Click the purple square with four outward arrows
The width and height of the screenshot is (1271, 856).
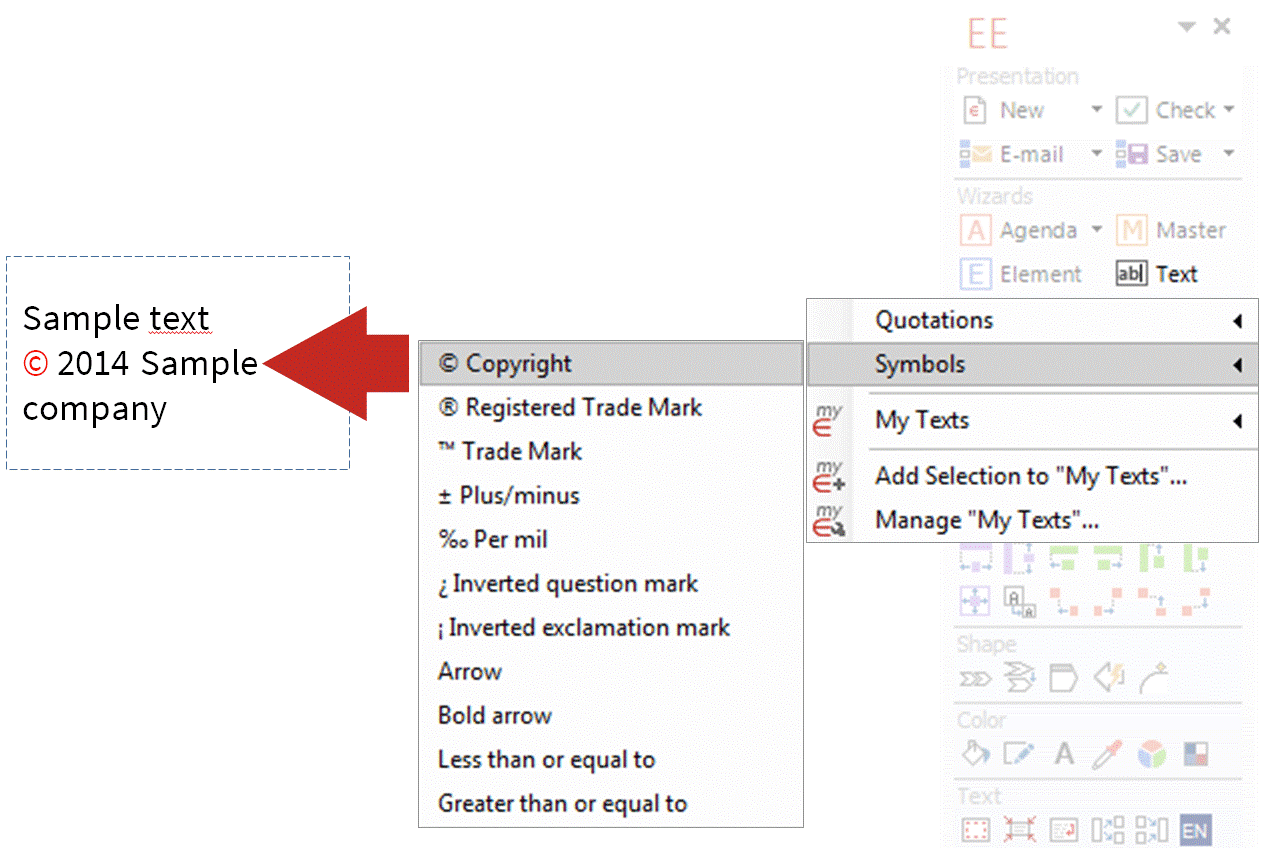click(x=974, y=600)
